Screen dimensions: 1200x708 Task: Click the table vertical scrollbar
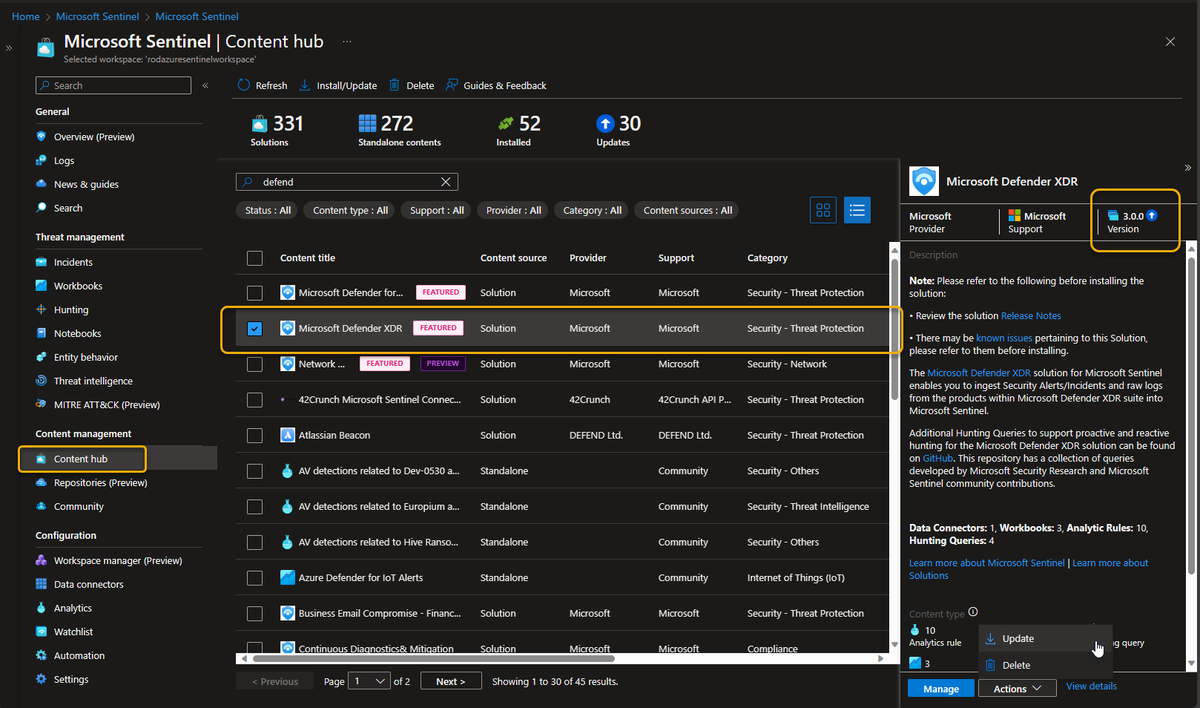point(895,330)
